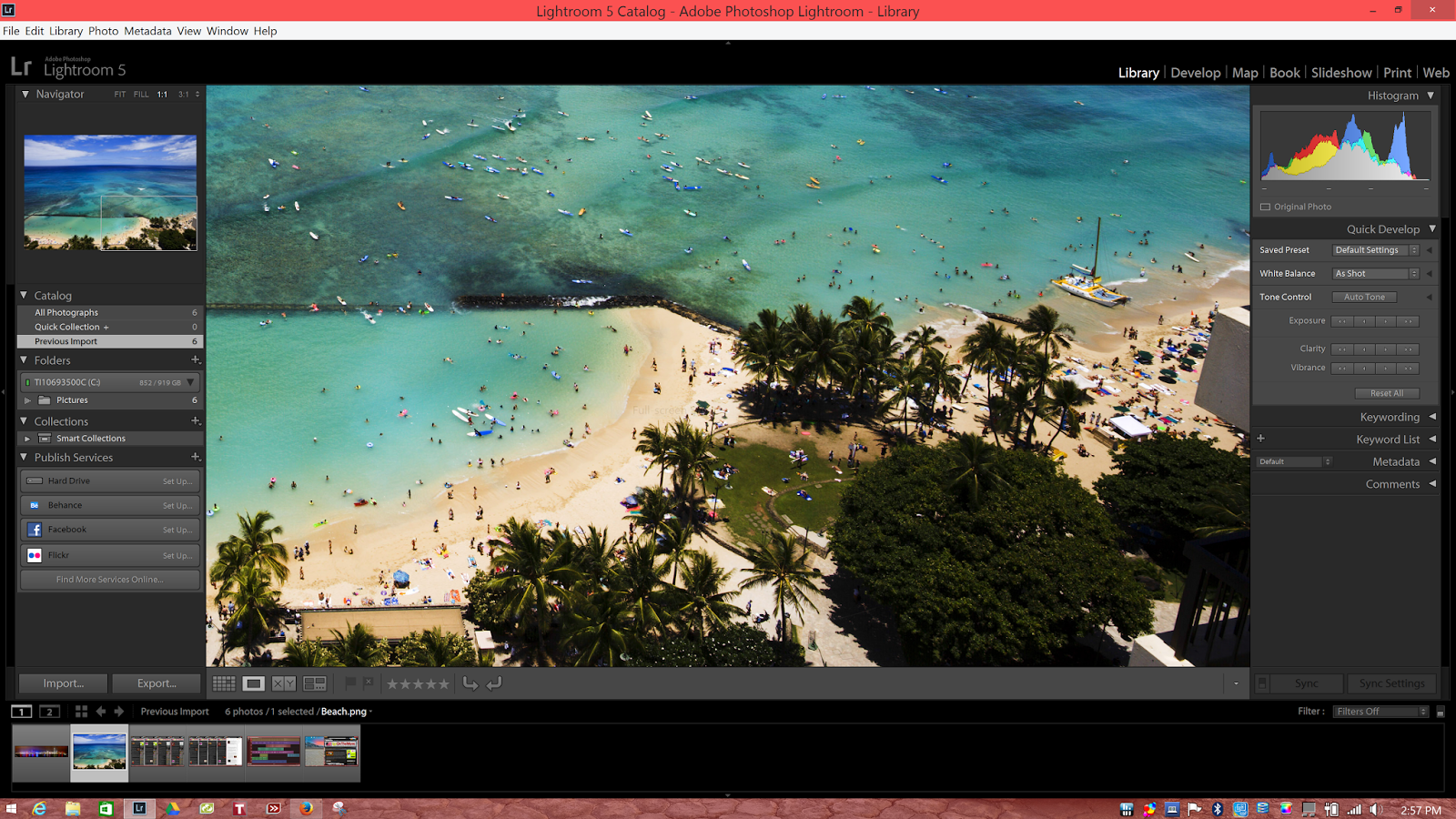Screen dimensions: 1456x819
Task: Open Google Drive from the taskbar
Action: tap(172, 808)
